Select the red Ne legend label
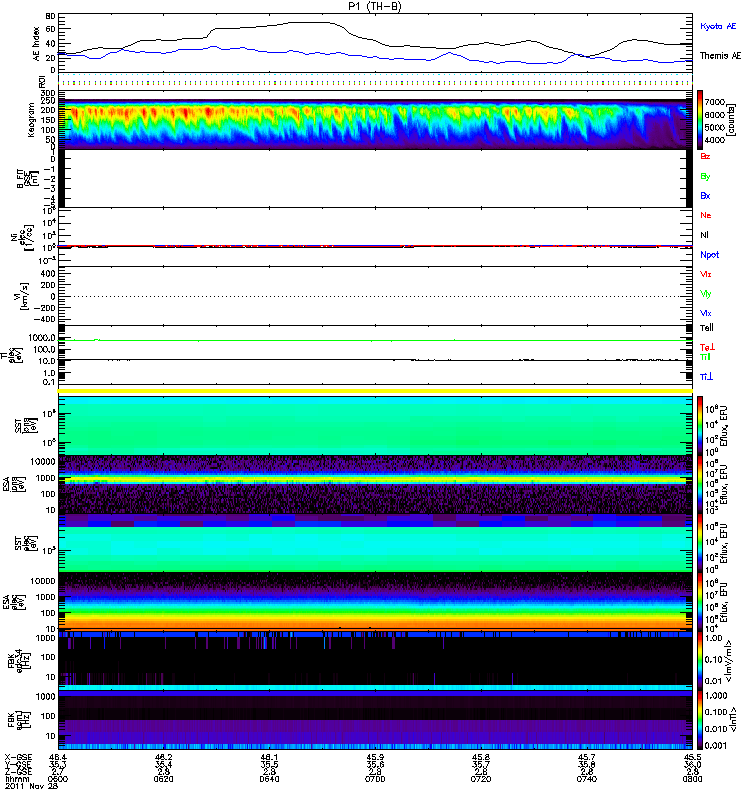Viewport: 750px width, 800px height. point(706,215)
